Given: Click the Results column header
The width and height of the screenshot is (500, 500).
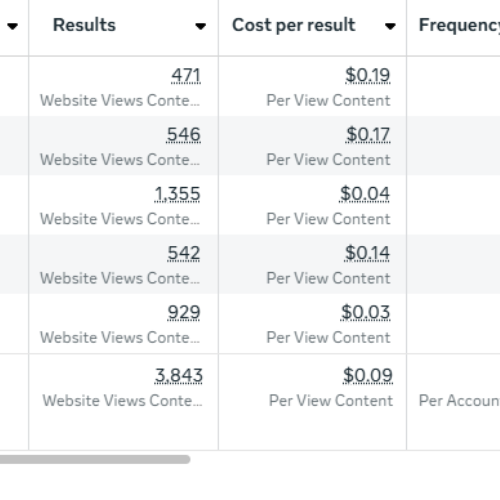Looking at the screenshot, I should click(84, 25).
